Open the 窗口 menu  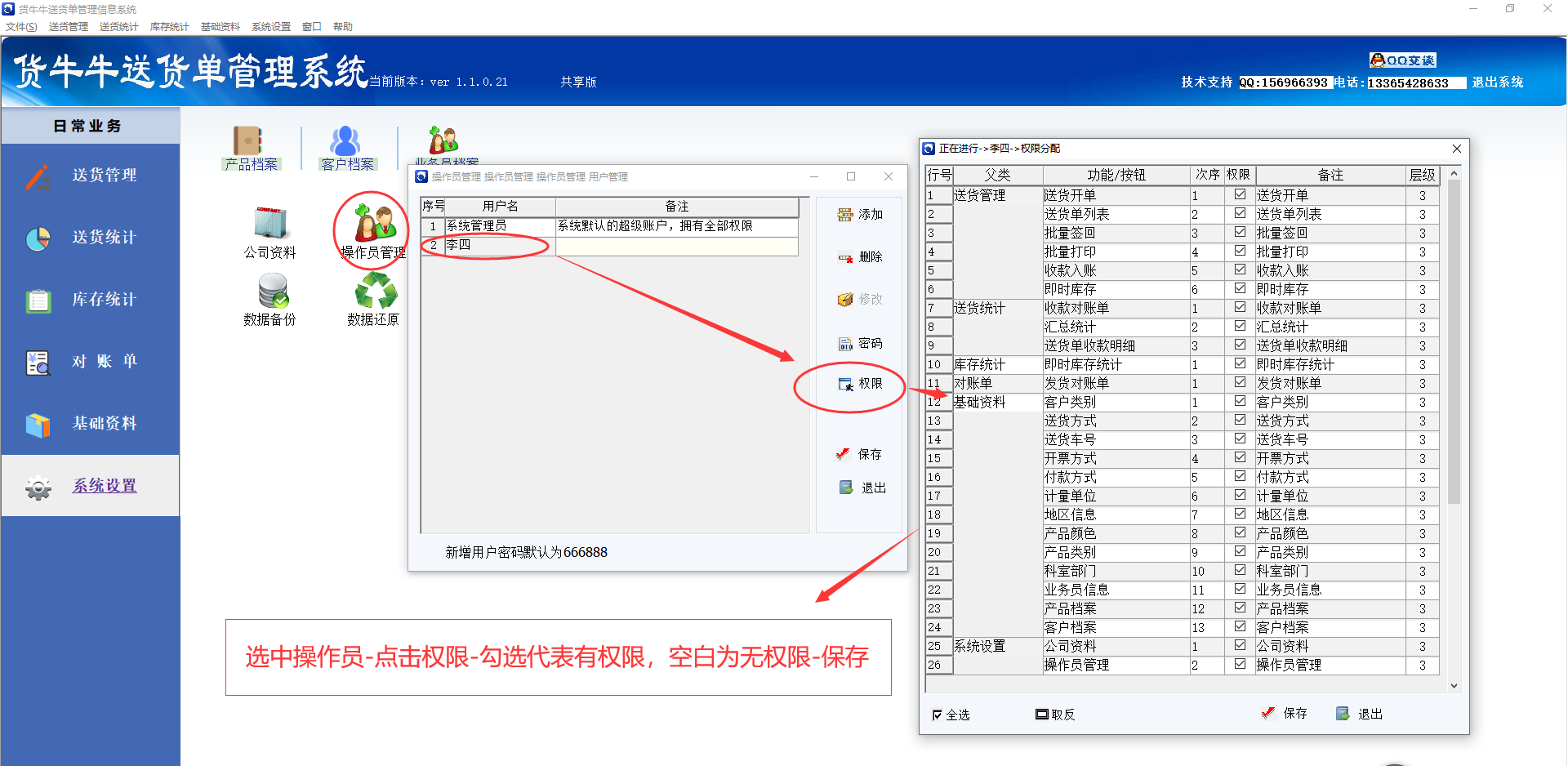[x=312, y=27]
